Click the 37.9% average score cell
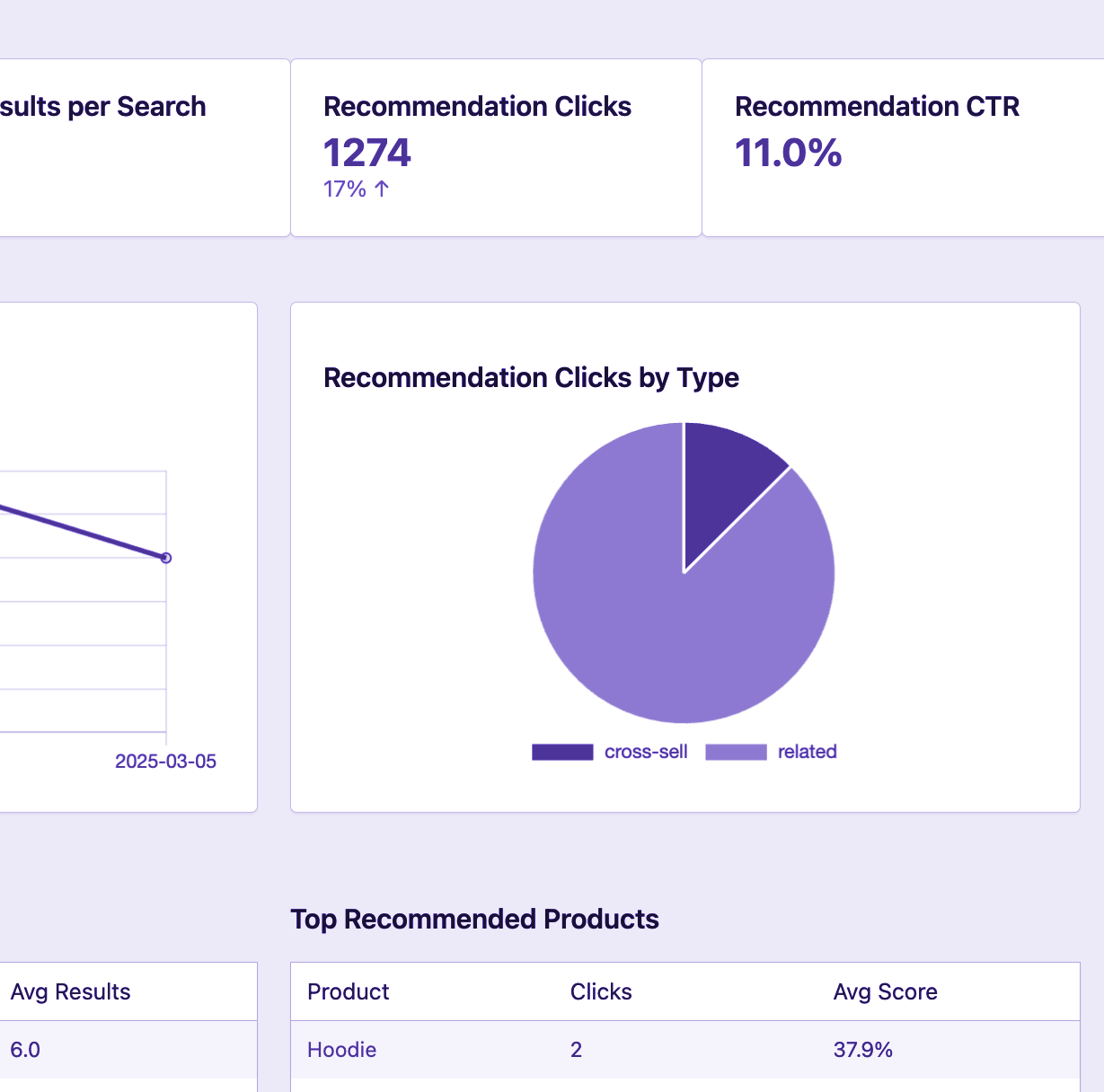Screen dimensions: 1104x1092 pyautogui.click(x=862, y=1050)
